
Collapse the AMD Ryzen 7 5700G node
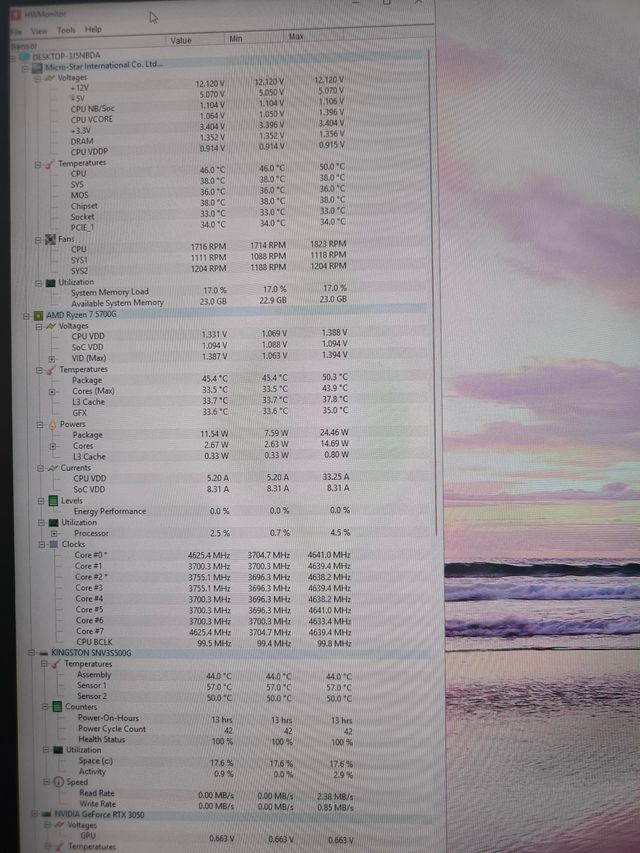[x=26, y=316]
